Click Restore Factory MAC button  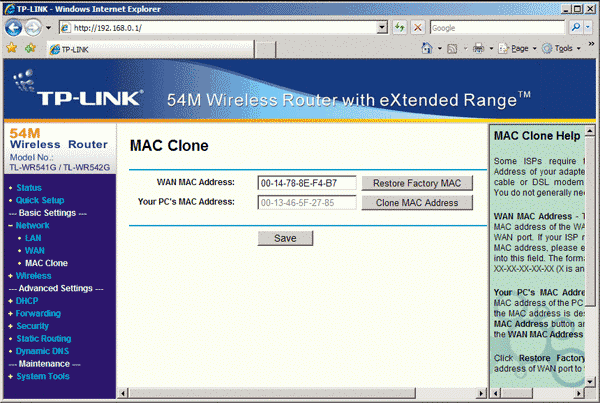[x=417, y=183]
